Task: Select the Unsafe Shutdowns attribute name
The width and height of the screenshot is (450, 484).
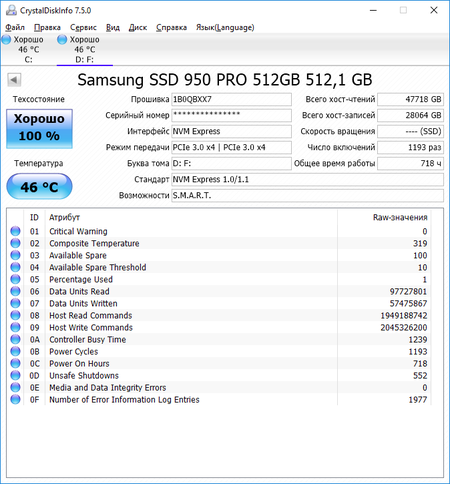Action: coord(84,375)
